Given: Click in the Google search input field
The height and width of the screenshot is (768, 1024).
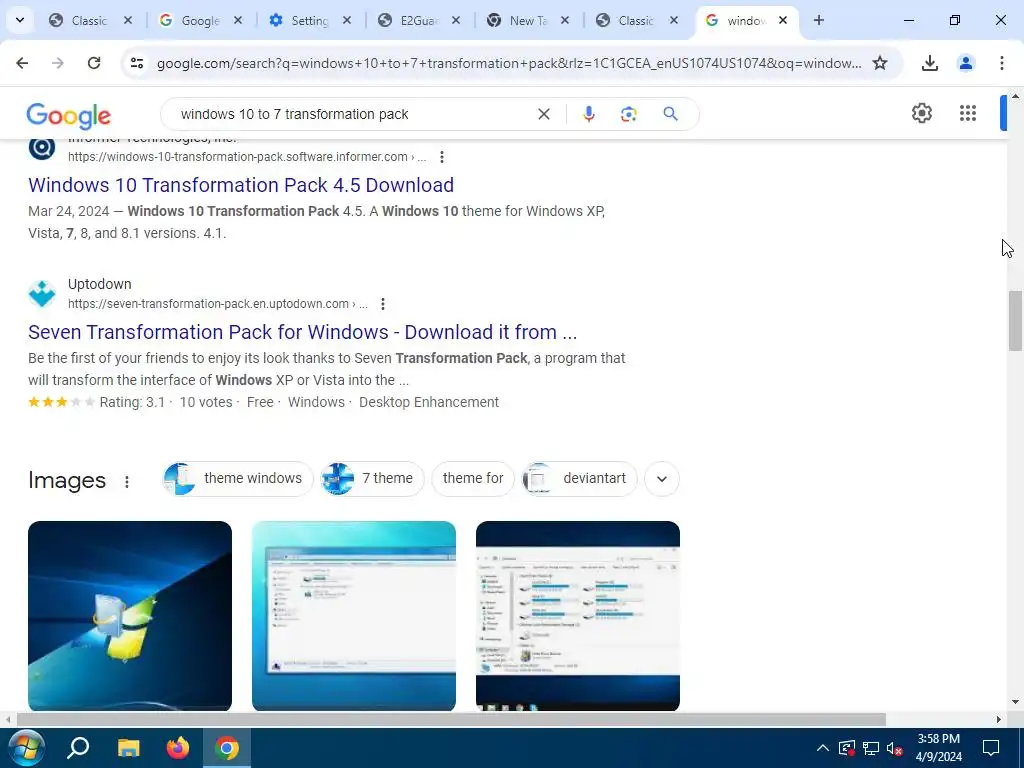Looking at the screenshot, I should click(x=353, y=114).
